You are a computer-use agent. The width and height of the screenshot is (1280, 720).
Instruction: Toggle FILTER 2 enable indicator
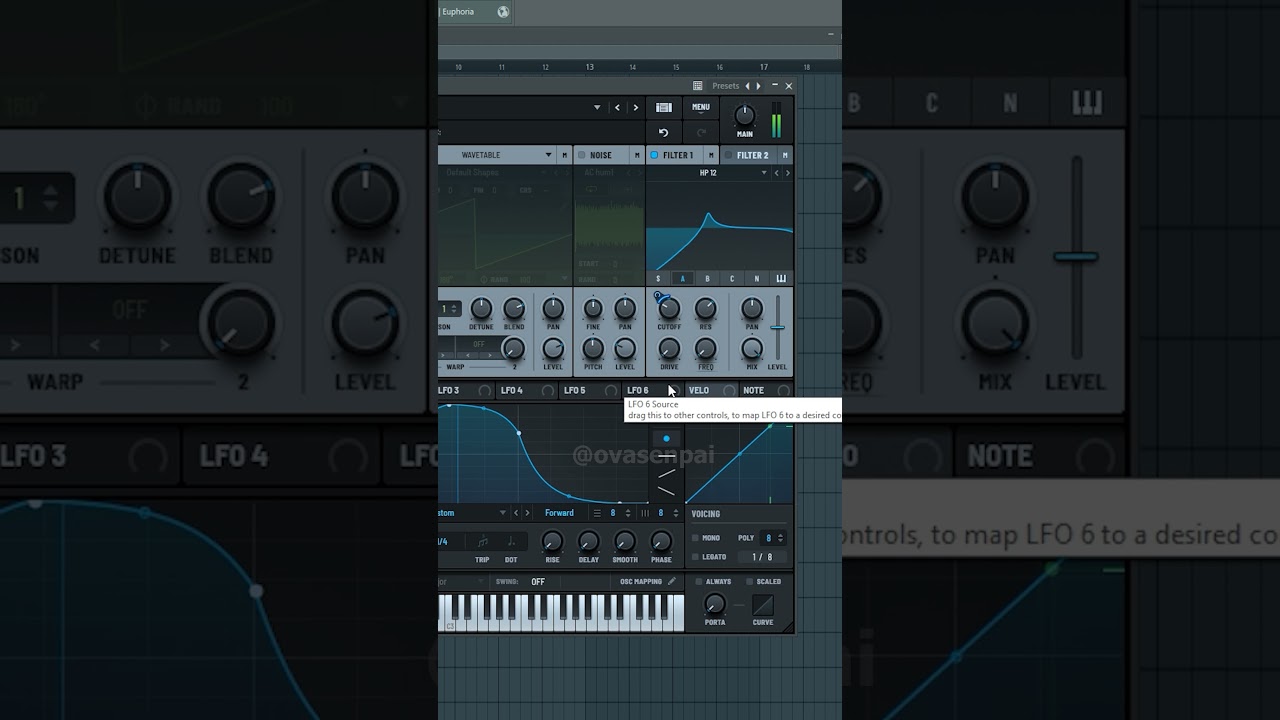(728, 155)
